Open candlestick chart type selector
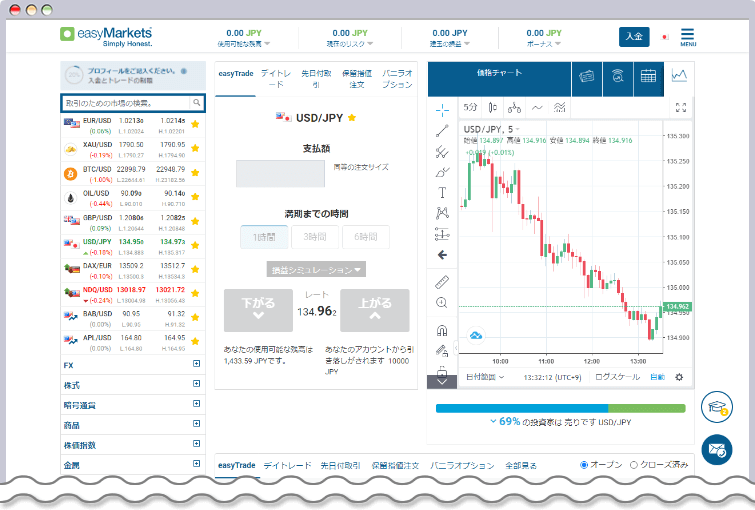Screen dimensions: 755x510 (493, 107)
